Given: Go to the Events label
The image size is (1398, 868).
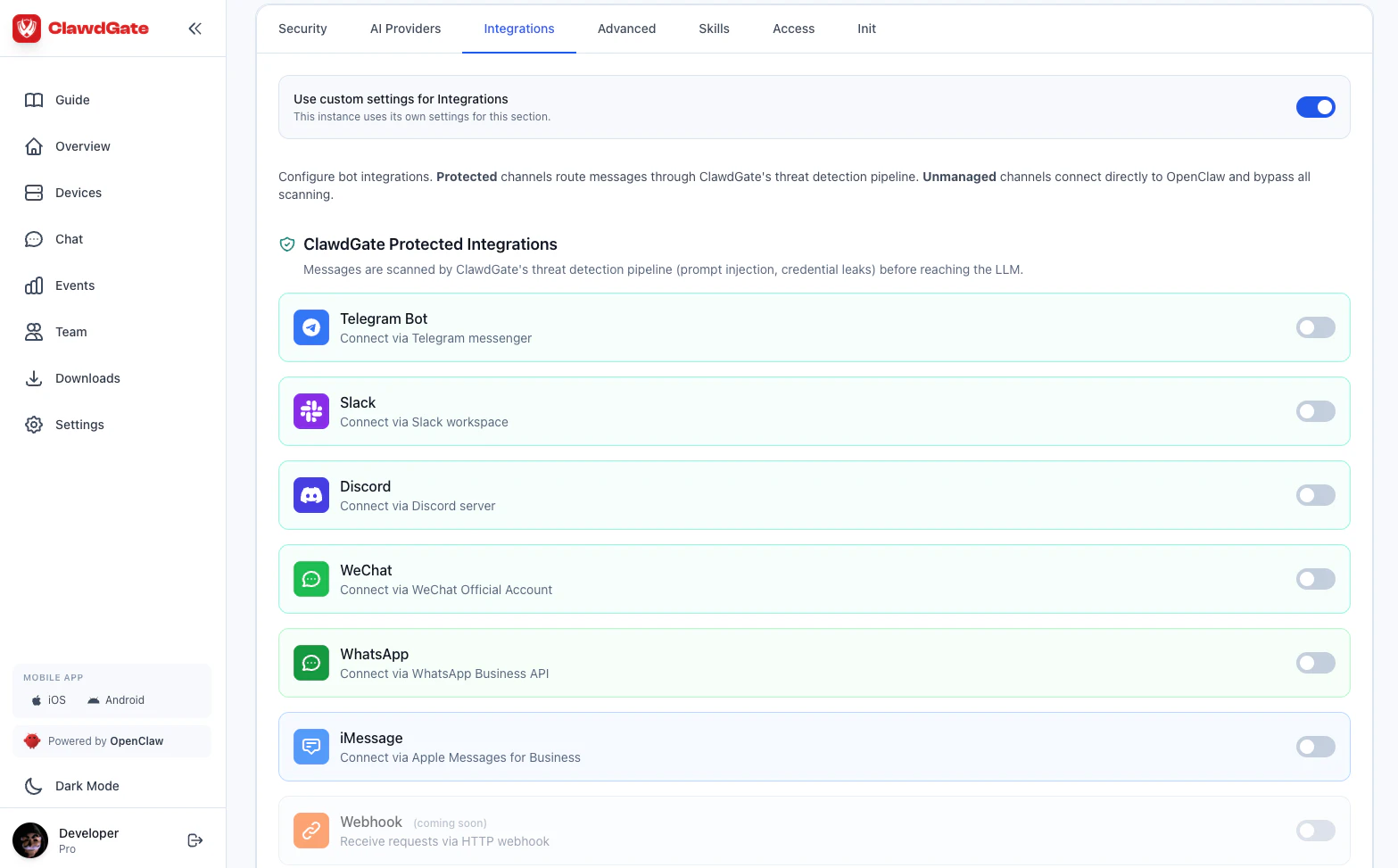Looking at the screenshot, I should click(x=75, y=285).
